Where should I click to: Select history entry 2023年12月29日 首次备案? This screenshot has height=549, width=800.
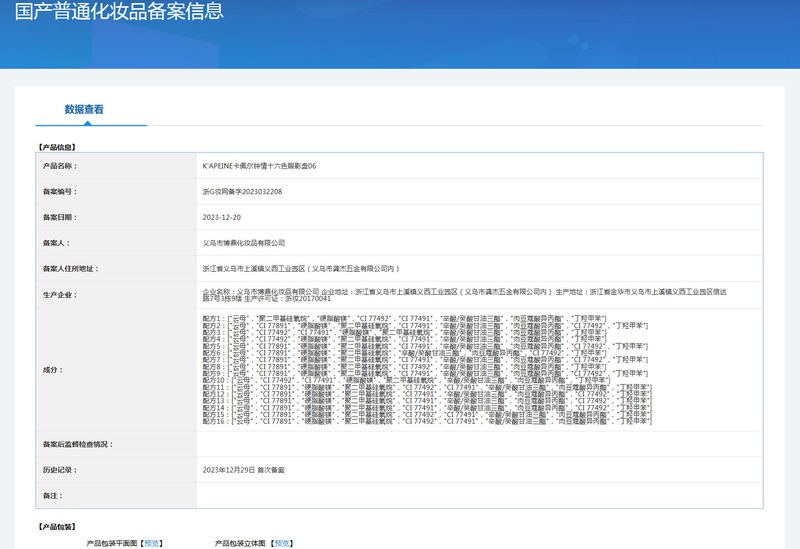tap(243, 470)
